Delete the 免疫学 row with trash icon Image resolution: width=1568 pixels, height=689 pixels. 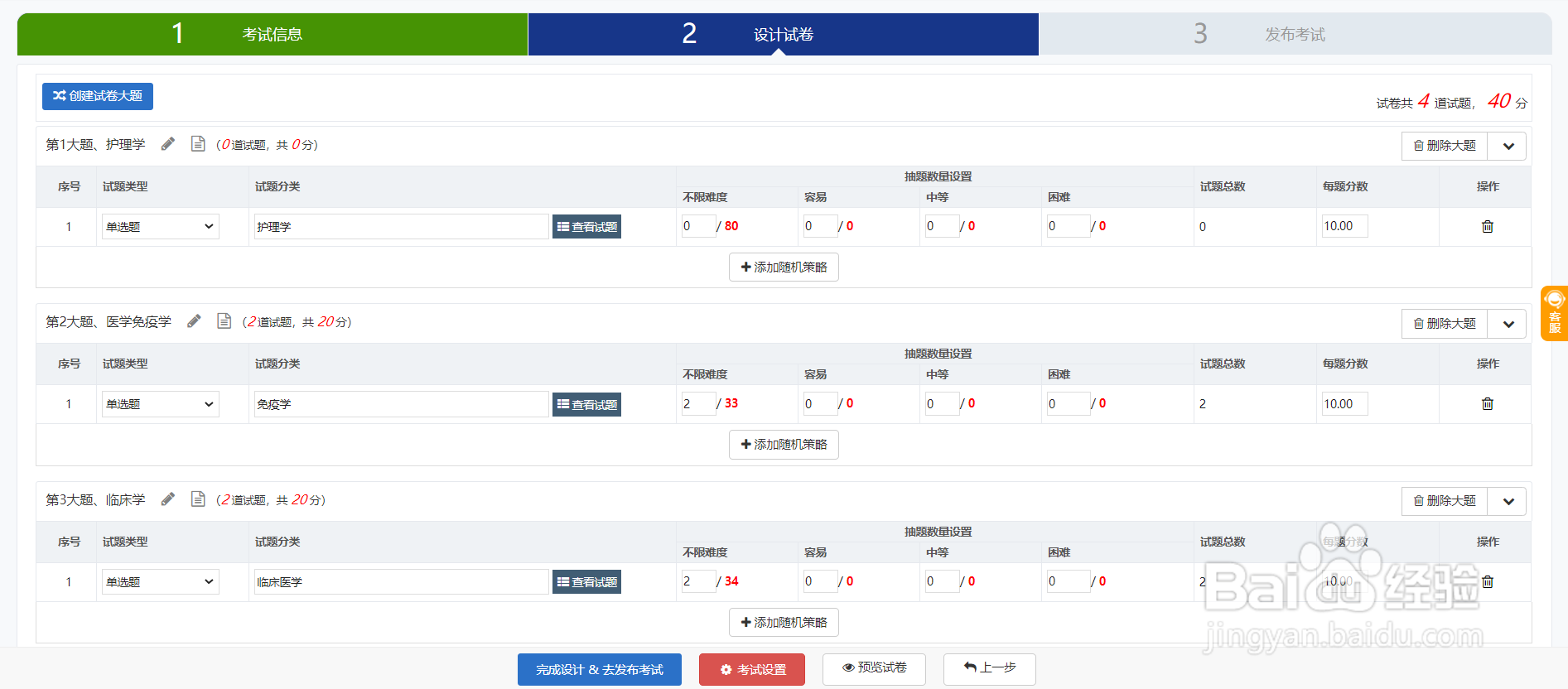pos(1488,403)
